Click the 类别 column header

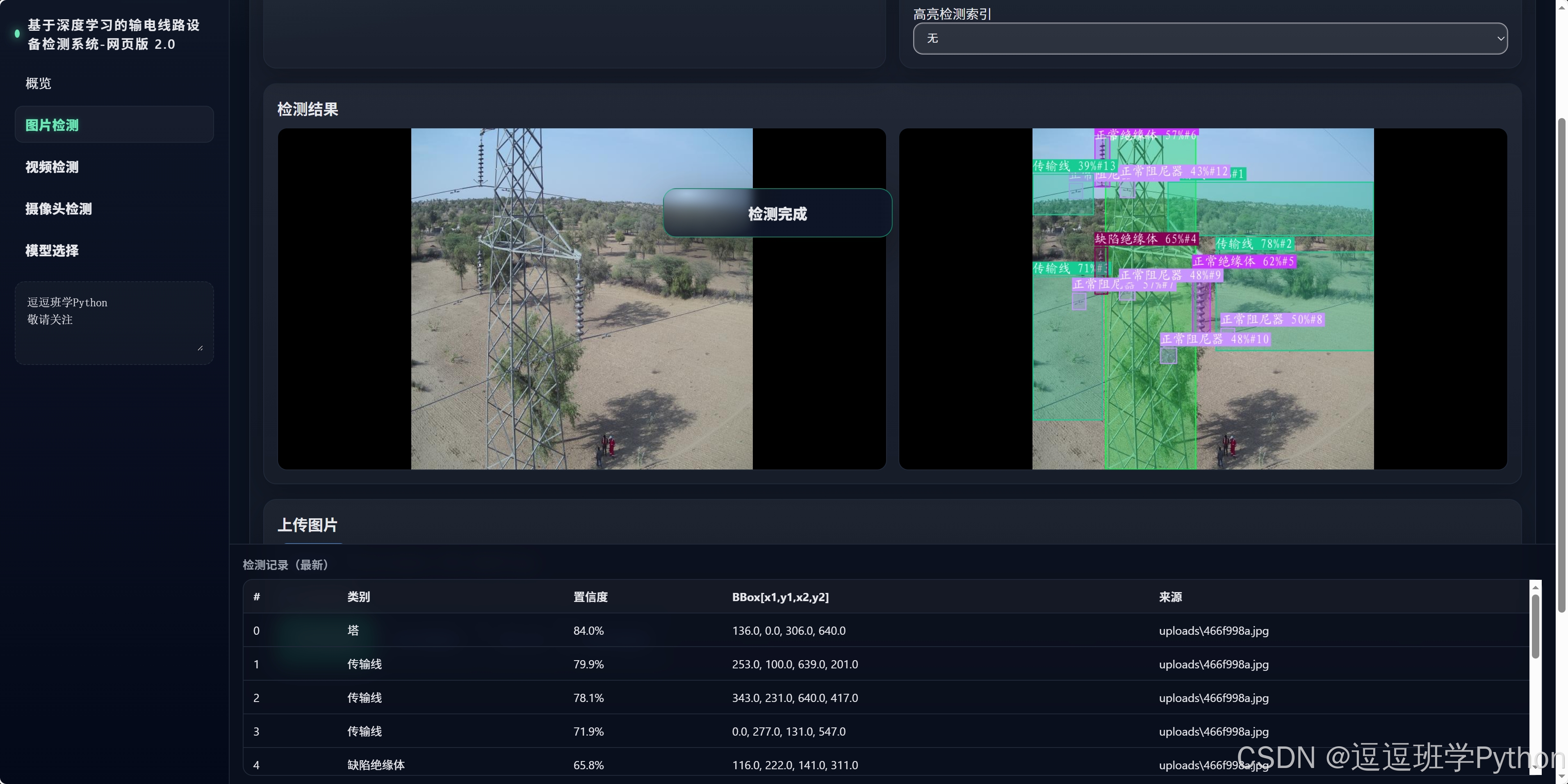click(x=358, y=597)
